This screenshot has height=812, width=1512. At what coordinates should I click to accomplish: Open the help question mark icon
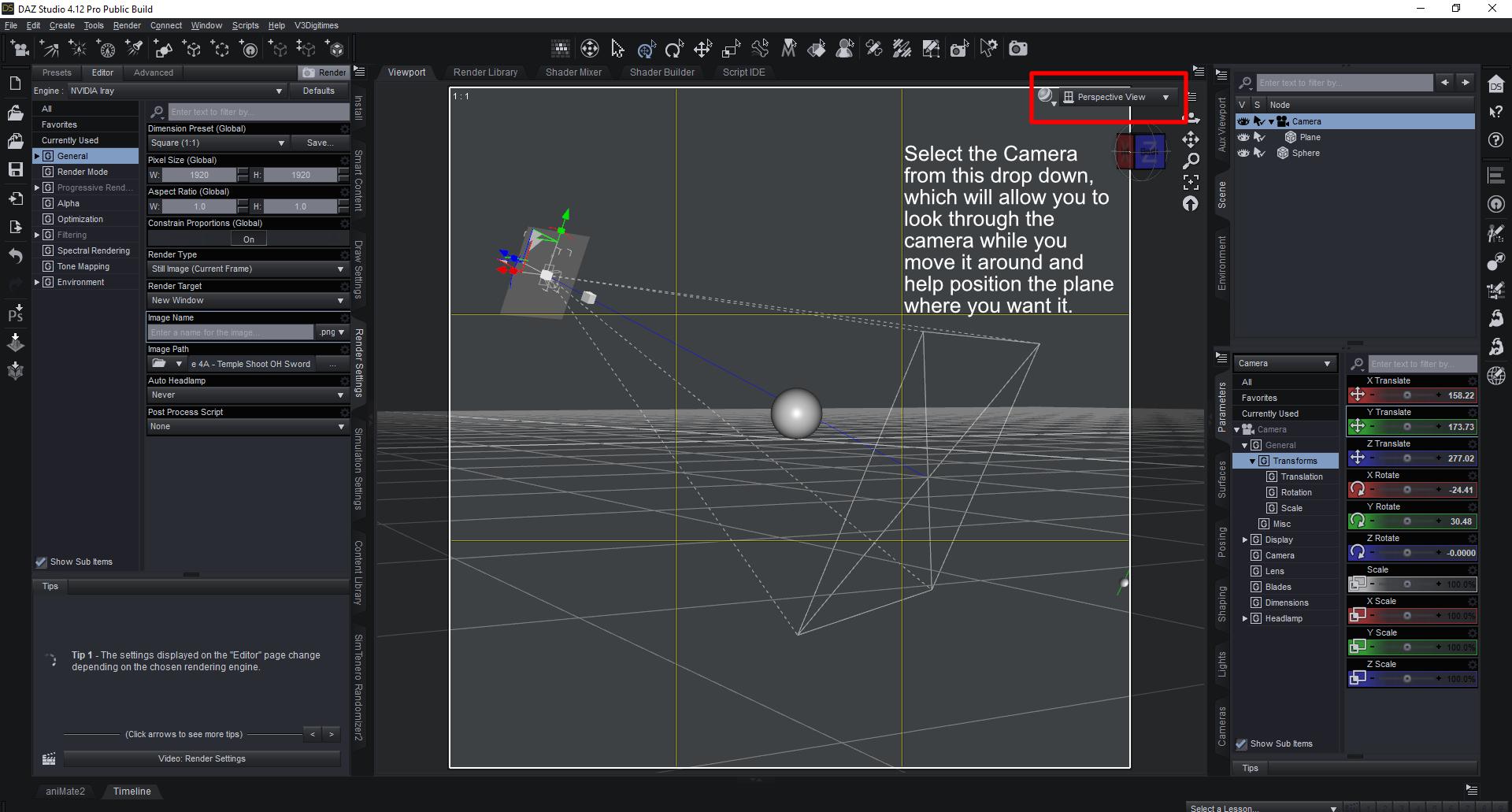(x=1496, y=140)
